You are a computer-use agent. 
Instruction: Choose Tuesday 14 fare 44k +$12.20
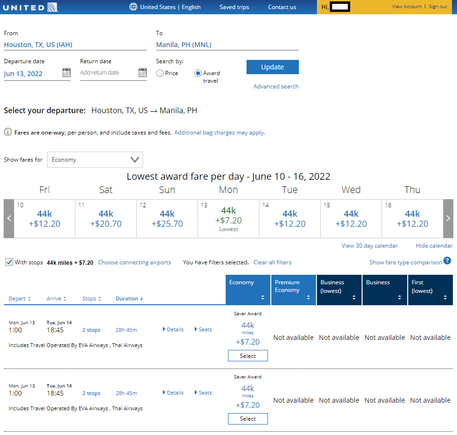(x=290, y=219)
